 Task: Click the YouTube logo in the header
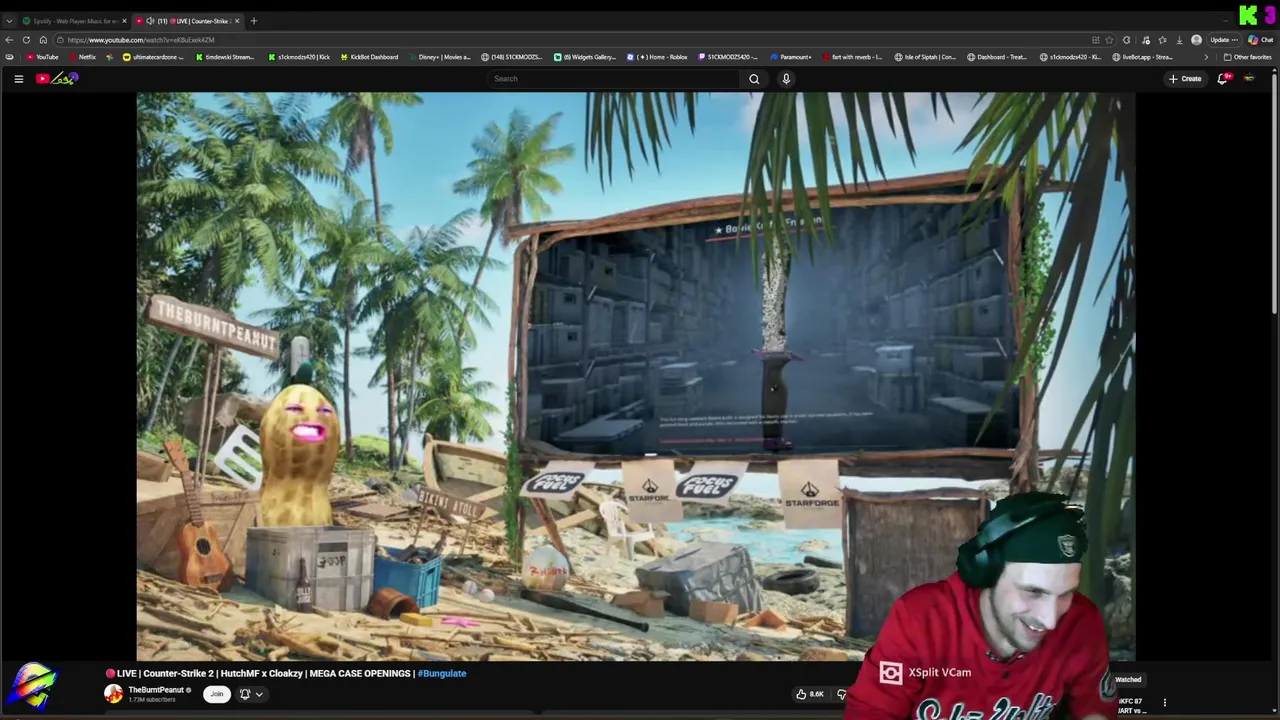coord(57,78)
